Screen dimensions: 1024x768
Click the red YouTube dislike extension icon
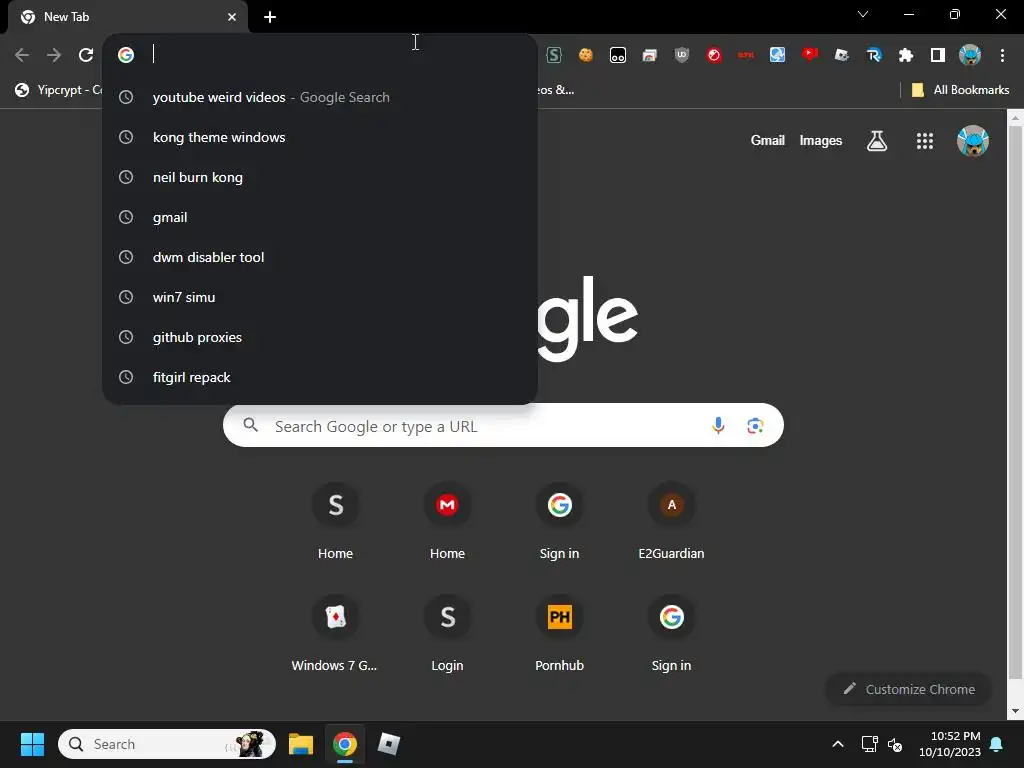(x=810, y=55)
